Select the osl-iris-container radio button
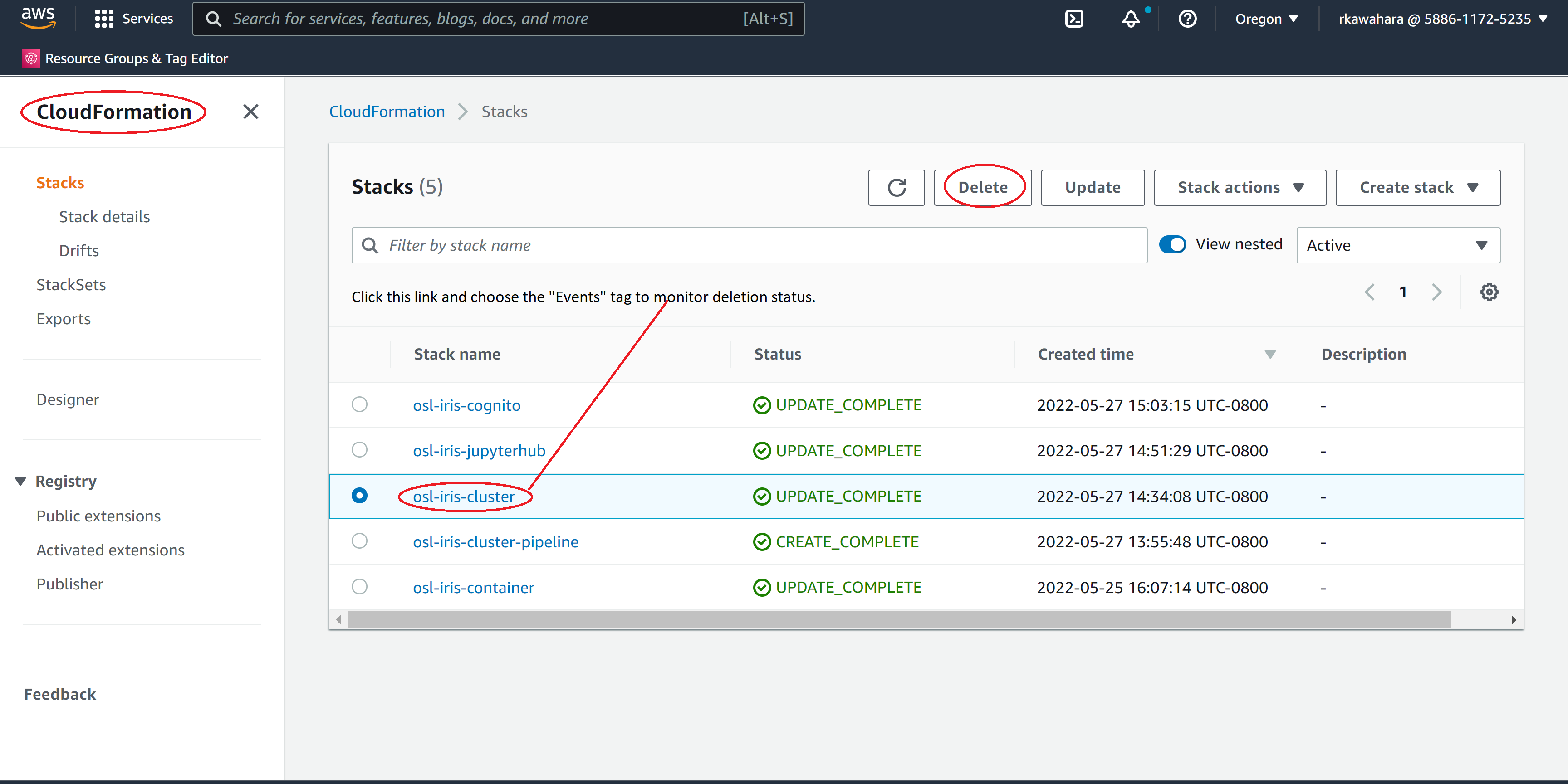The image size is (1568, 784). pyautogui.click(x=360, y=586)
